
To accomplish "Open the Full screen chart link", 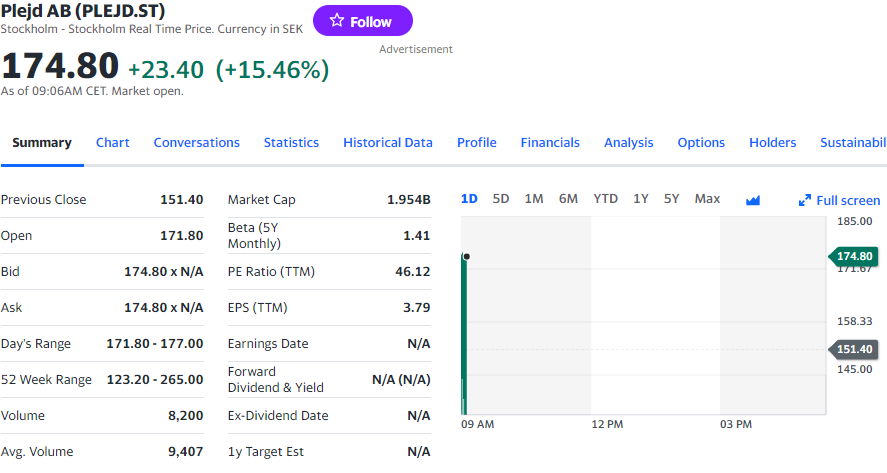I will (839, 200).
